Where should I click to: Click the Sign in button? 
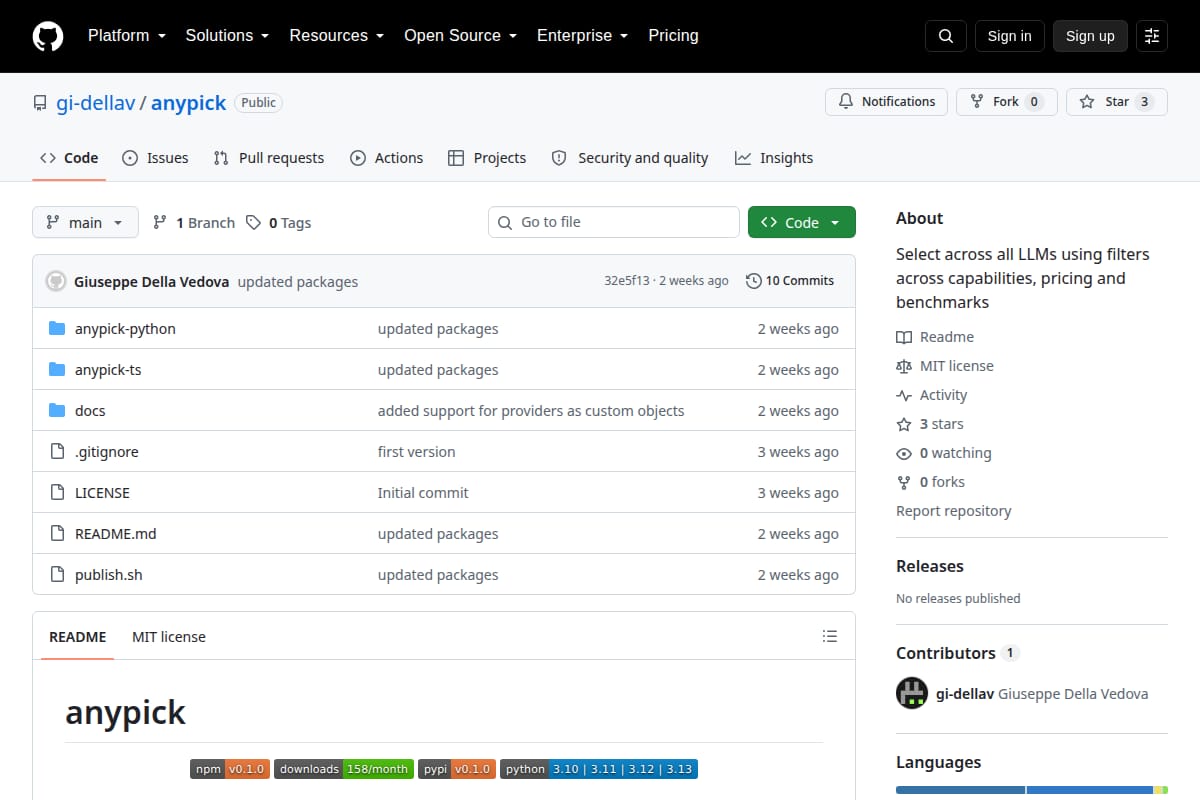[x=1009, y=36]
